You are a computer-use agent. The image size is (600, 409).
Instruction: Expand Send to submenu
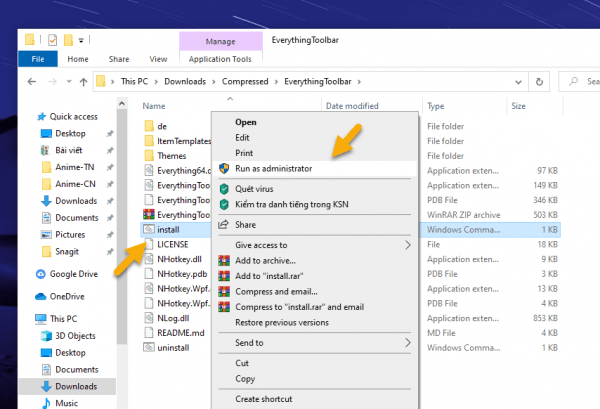(x=408, y=343)
